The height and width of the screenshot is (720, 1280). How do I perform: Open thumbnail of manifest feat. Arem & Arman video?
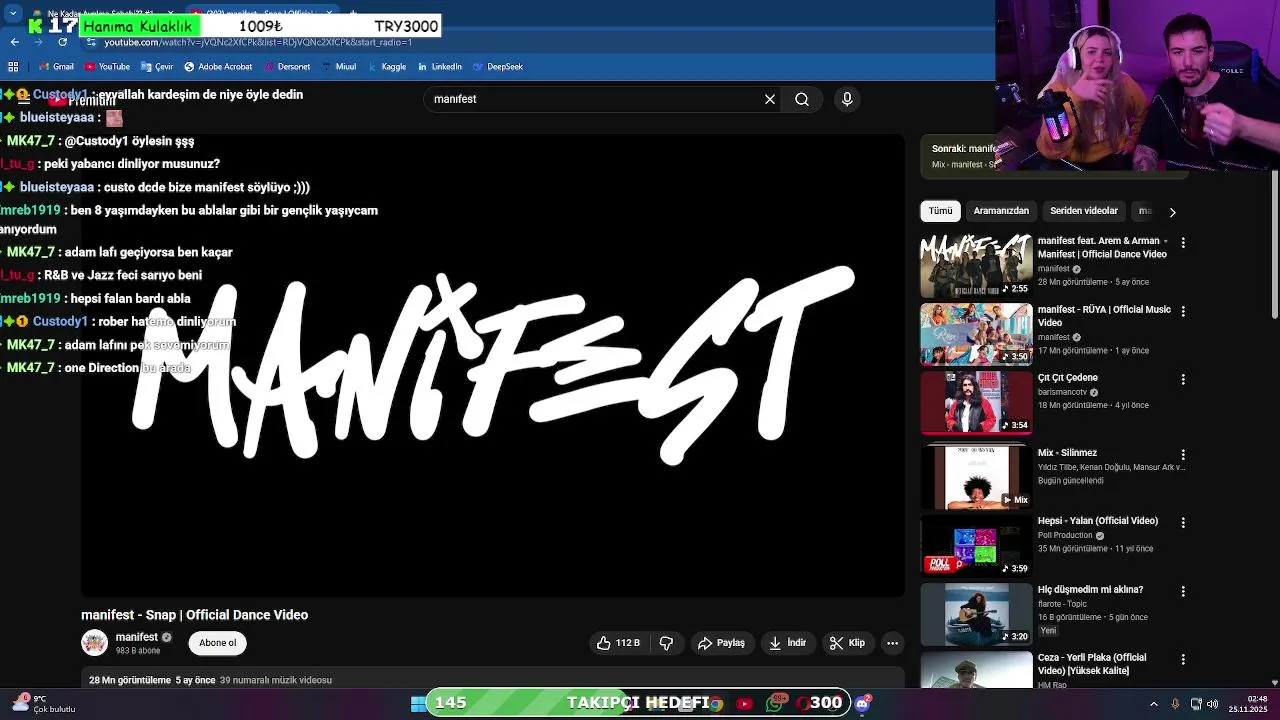pos(976,266)
